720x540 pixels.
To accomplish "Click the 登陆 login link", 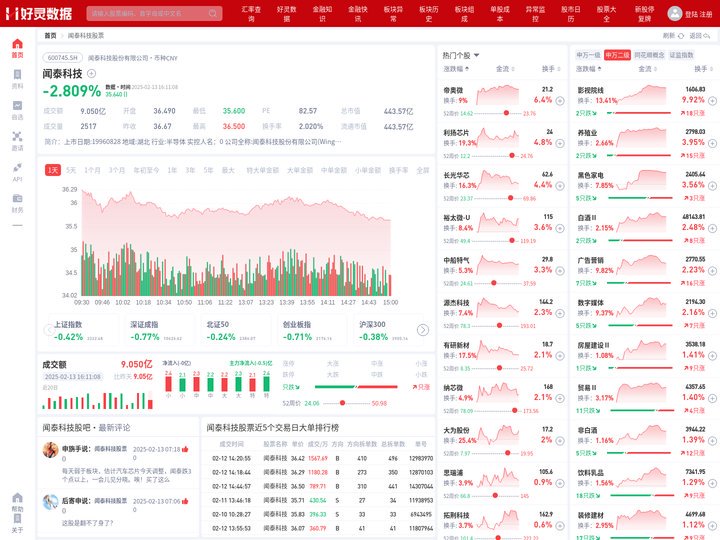I will click(x=691, y=14).
